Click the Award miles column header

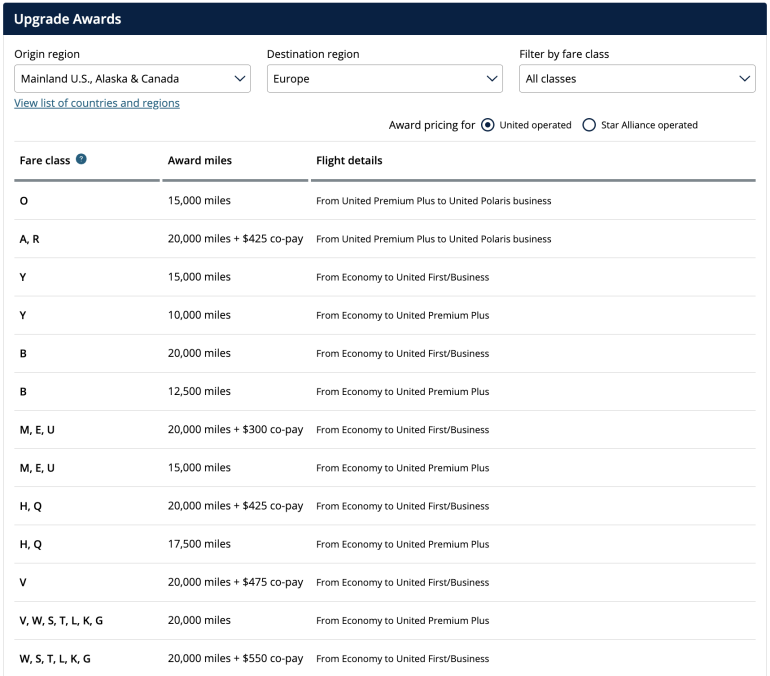tap(199, 160)
